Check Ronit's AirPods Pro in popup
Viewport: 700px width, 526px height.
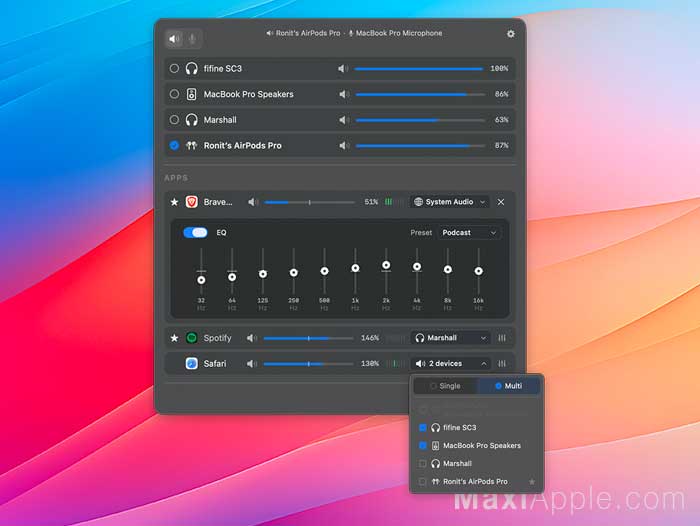pos(422,482)
